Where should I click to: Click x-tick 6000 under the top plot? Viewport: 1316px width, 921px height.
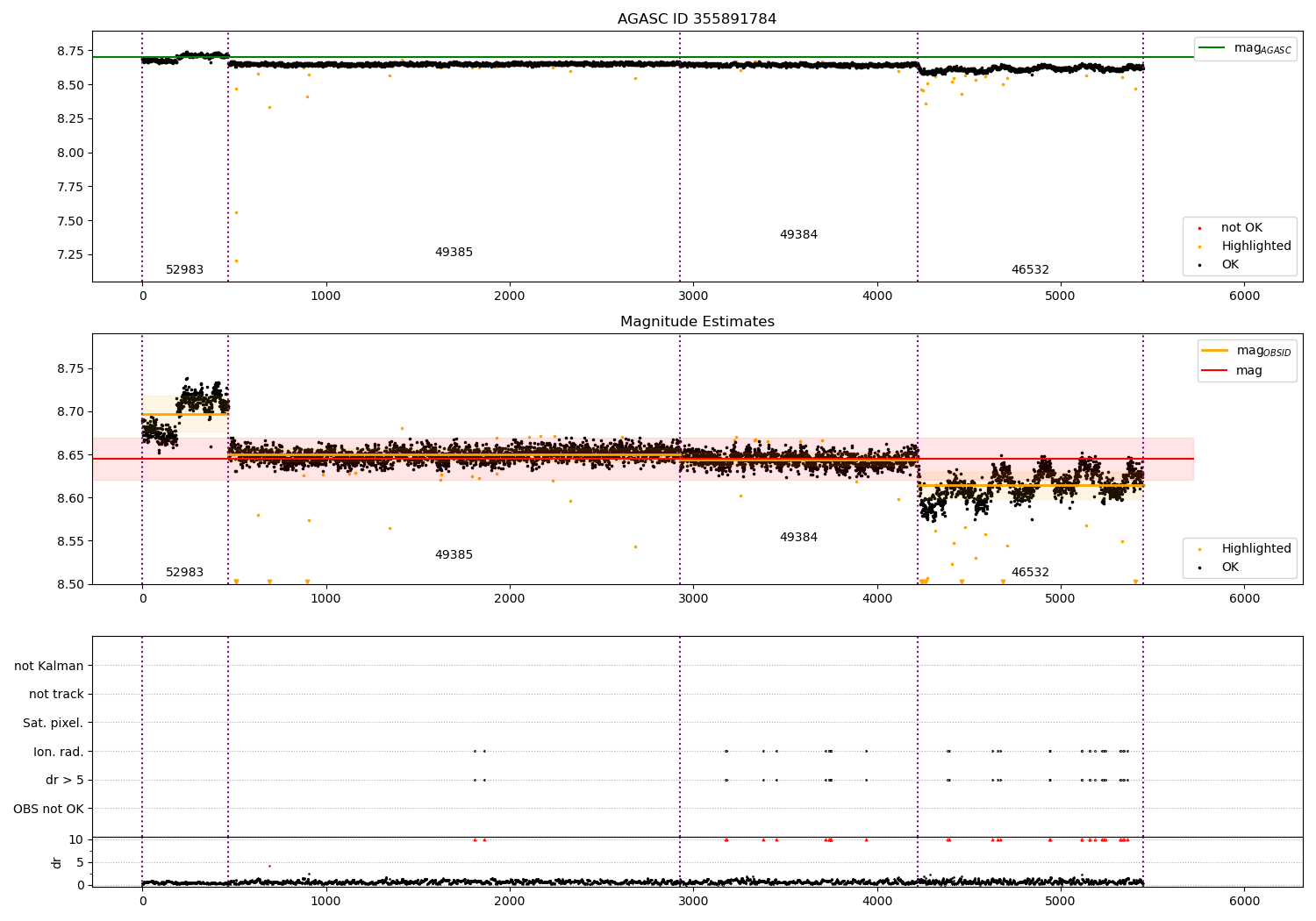(x=1244, y=296)
